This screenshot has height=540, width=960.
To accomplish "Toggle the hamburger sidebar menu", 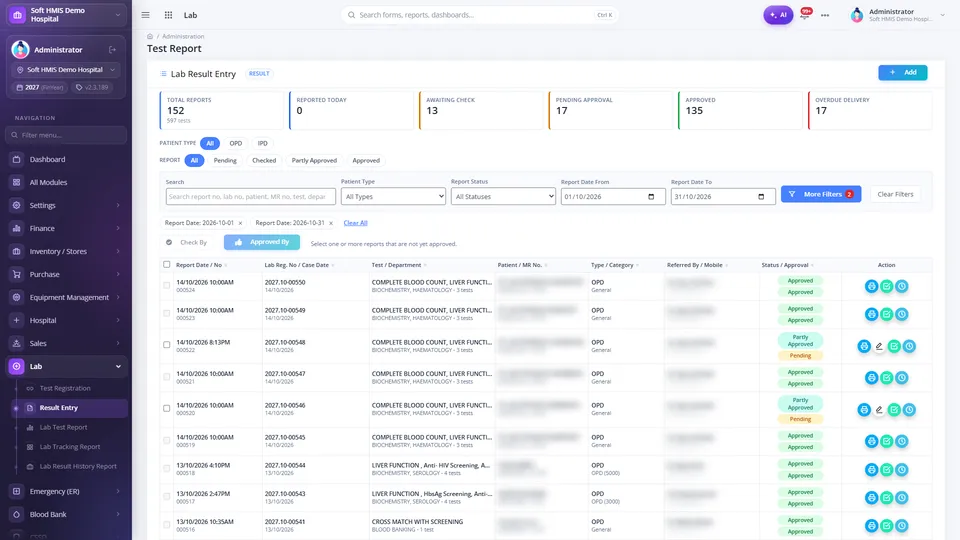I will click(145, 15).
